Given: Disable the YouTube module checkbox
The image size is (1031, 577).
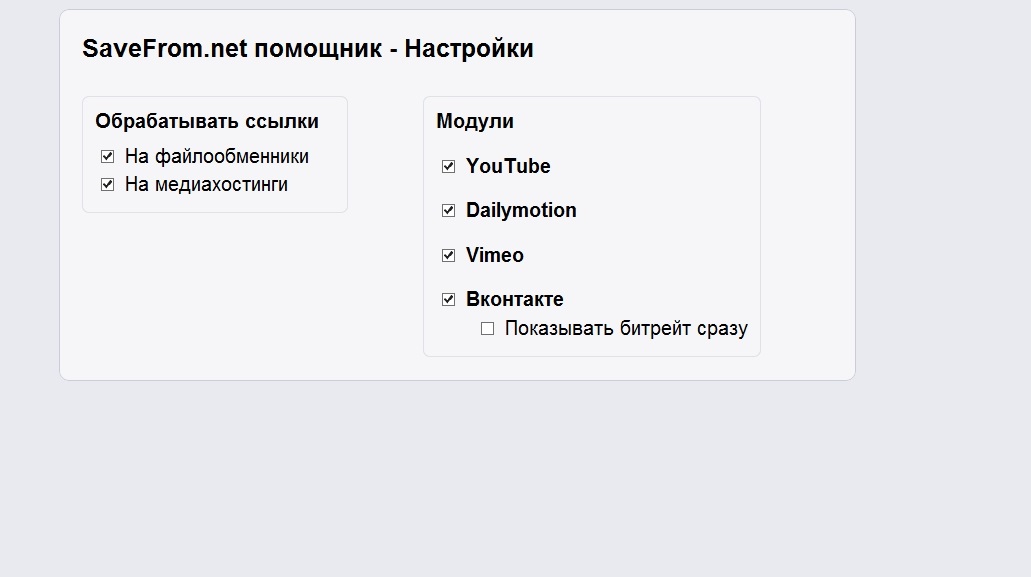Looking at the screenshot, I should (449, 166).
